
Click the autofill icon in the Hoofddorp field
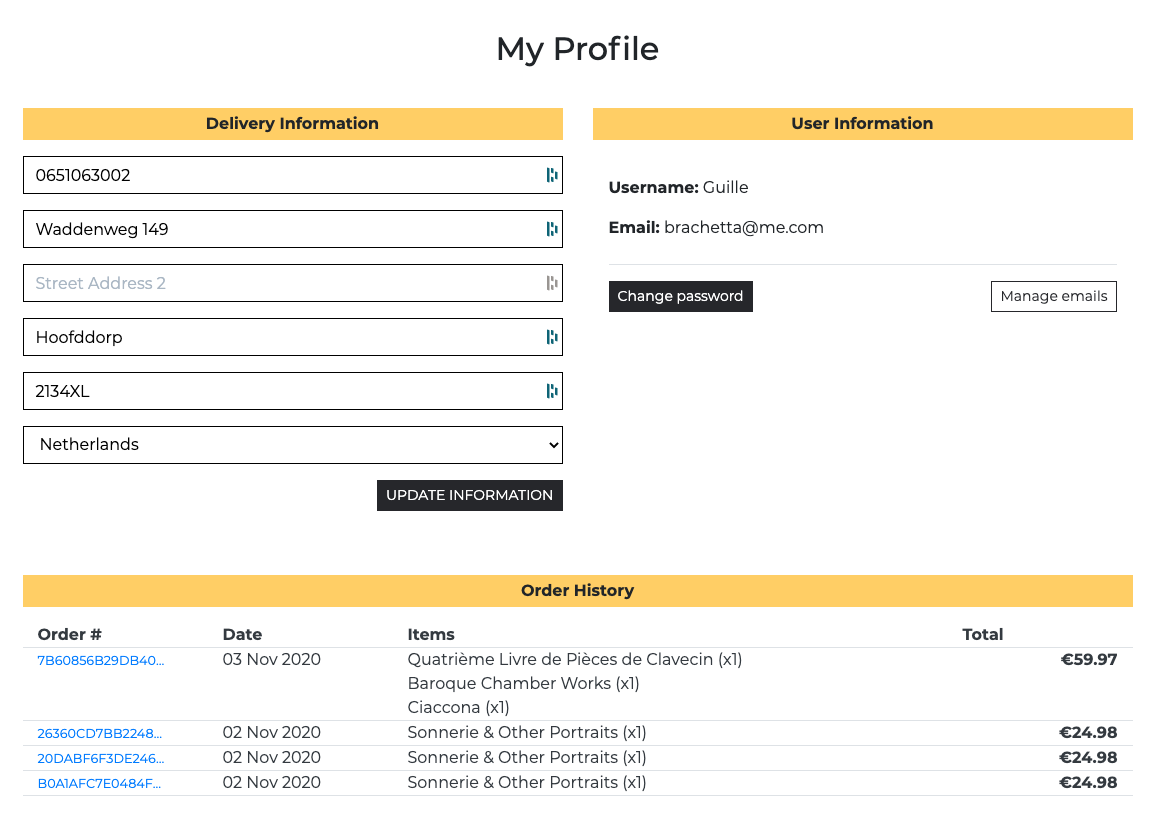coord(552,337)
